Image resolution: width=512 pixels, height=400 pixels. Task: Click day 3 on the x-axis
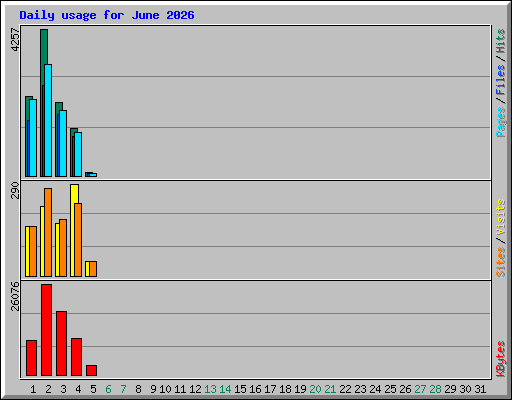tap(63, 389)
